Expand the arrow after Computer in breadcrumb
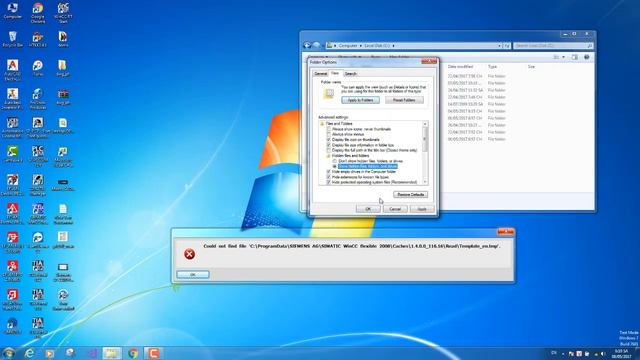The height and width of the screenshot is (360, 640). (x=361, y=46)
